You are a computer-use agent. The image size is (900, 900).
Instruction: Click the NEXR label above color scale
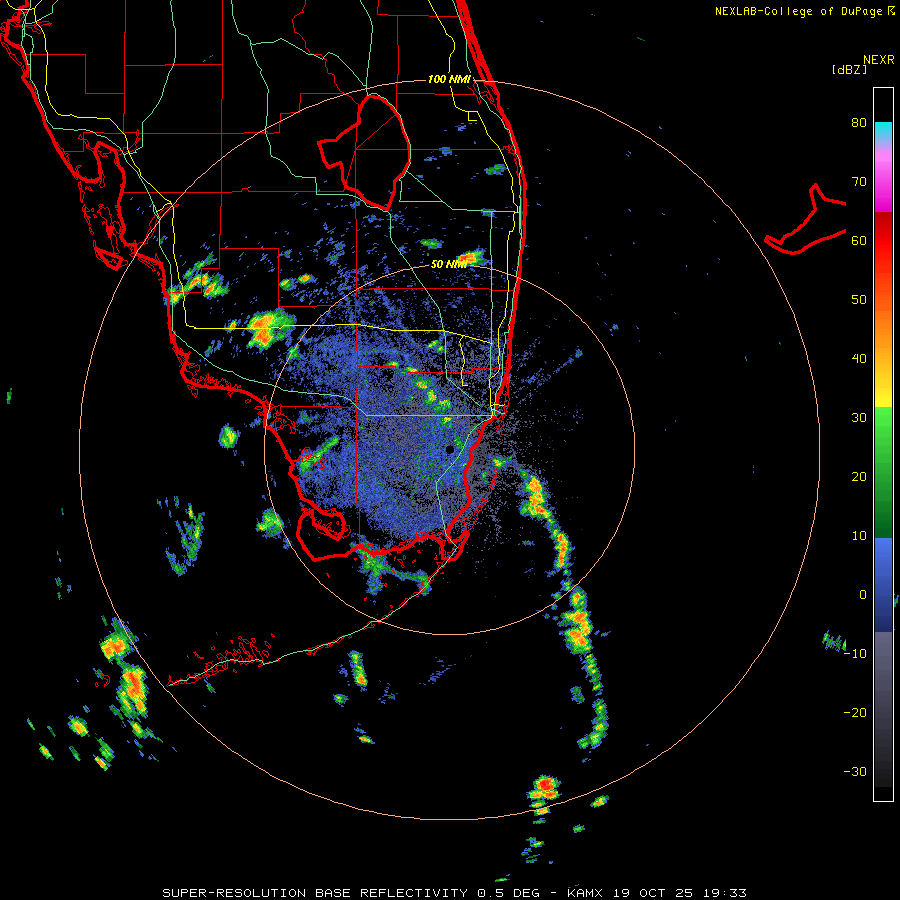(x=879, y=60)
